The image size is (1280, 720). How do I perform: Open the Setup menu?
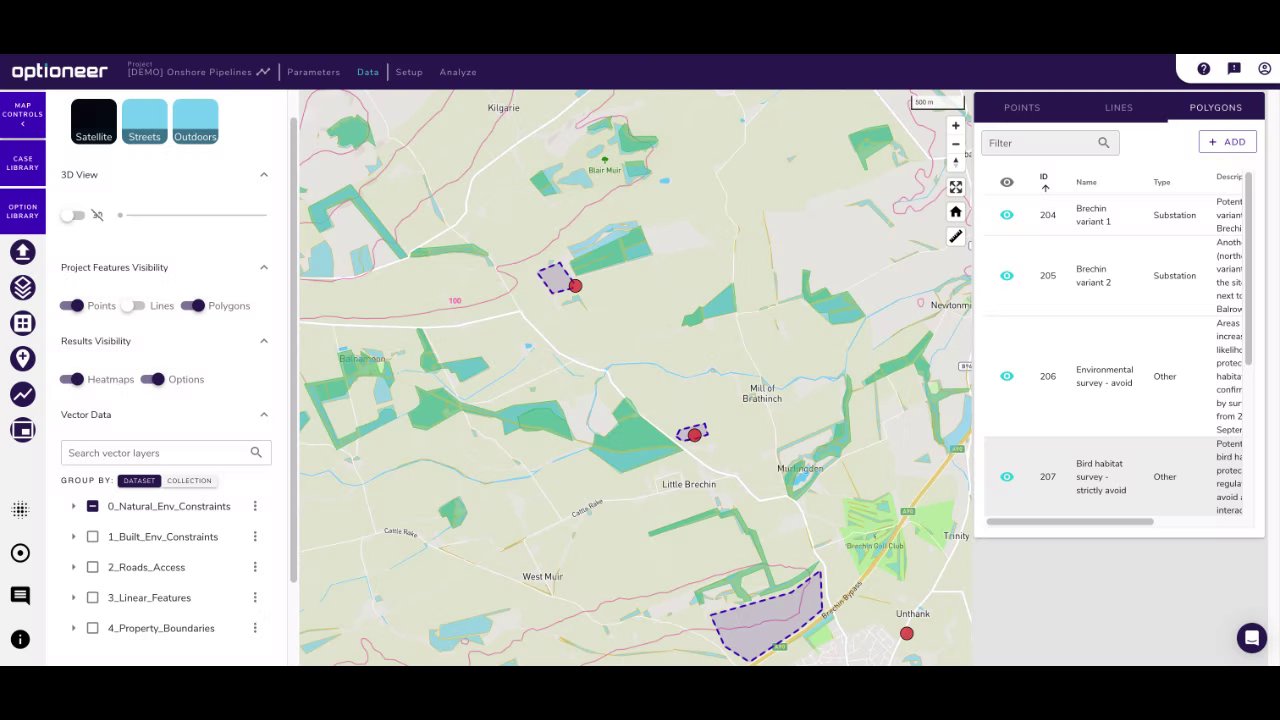click(x=409, y=72)
